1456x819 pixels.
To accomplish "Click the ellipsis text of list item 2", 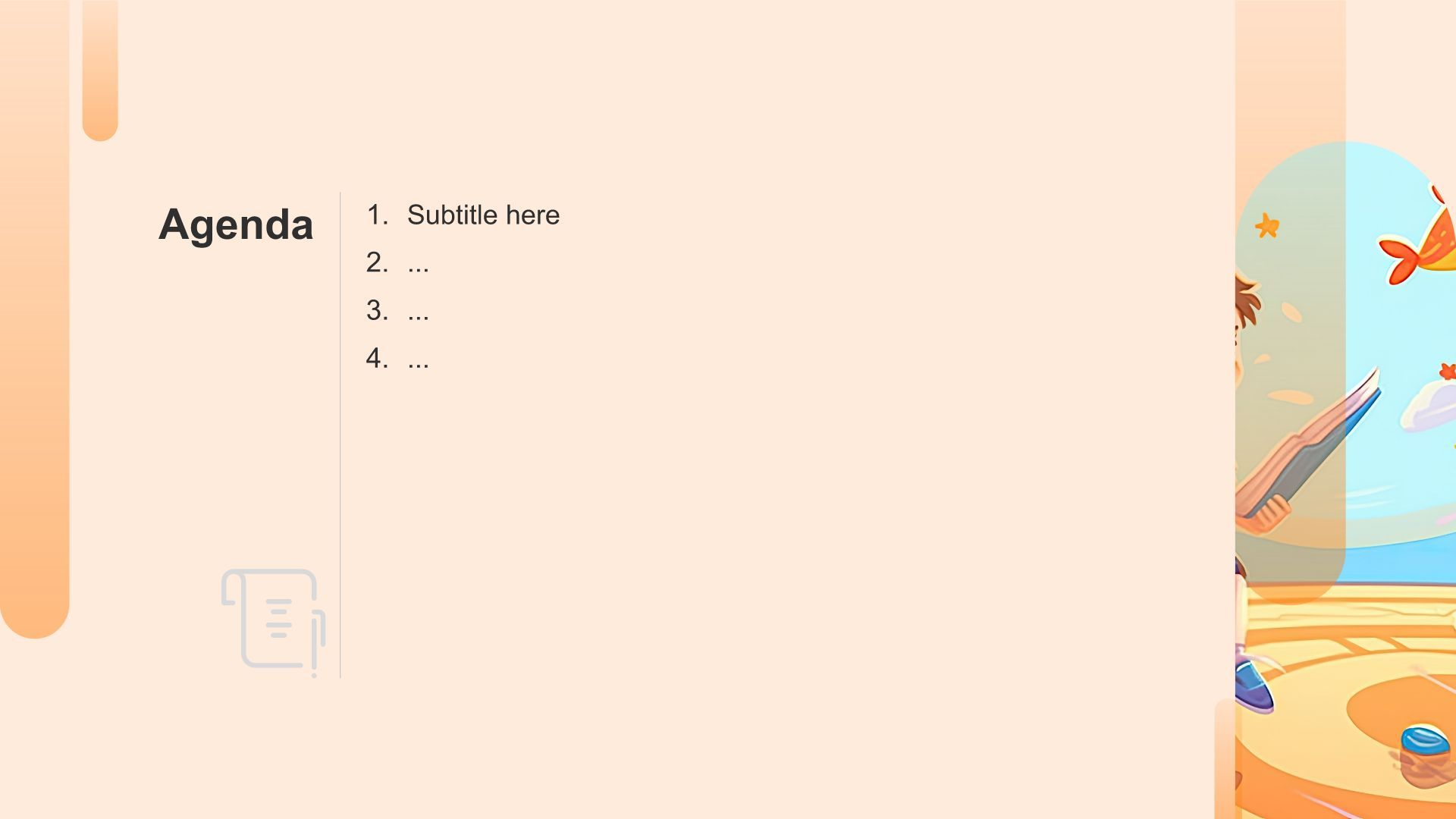I will click(418, 264).
